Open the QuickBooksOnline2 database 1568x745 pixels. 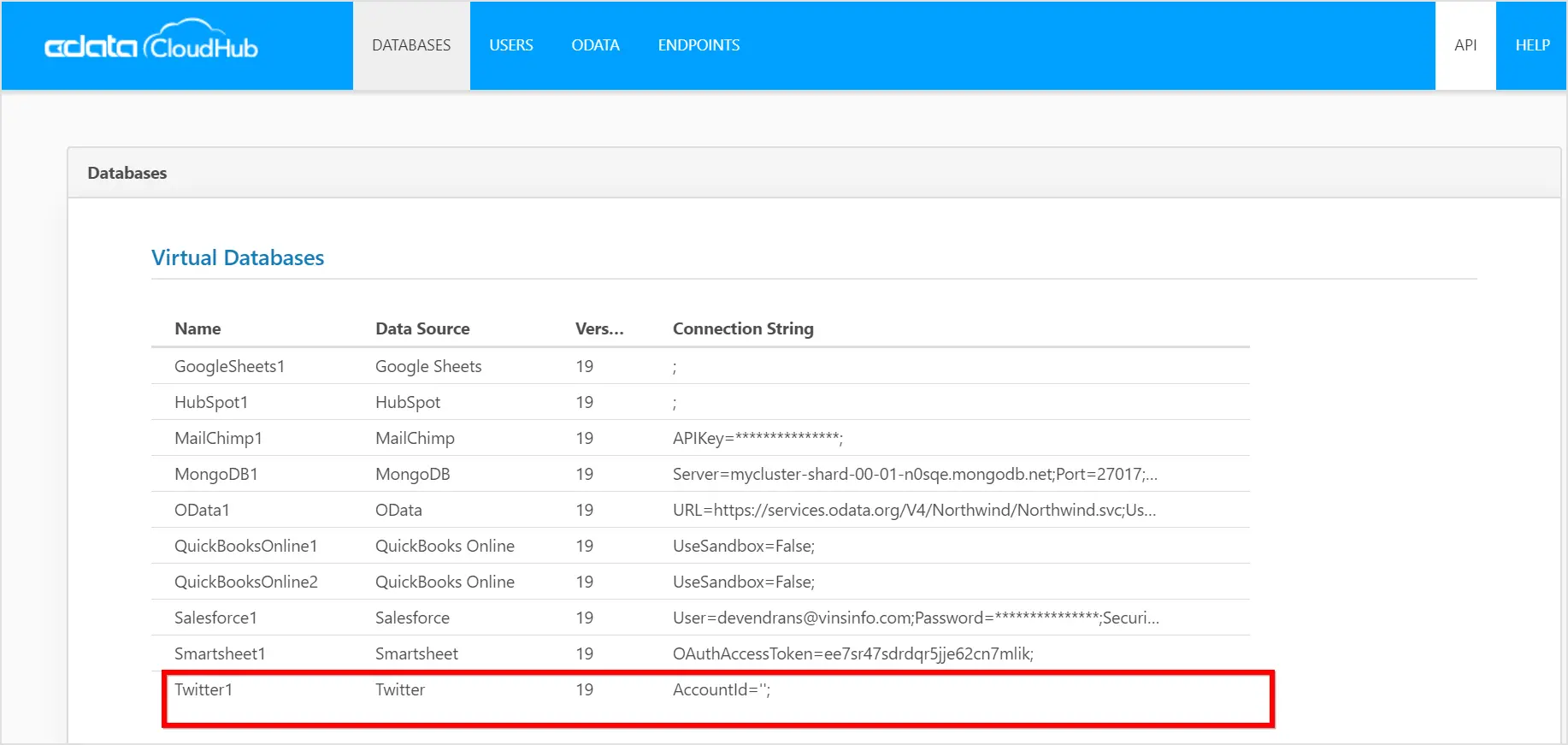(245, 582)
